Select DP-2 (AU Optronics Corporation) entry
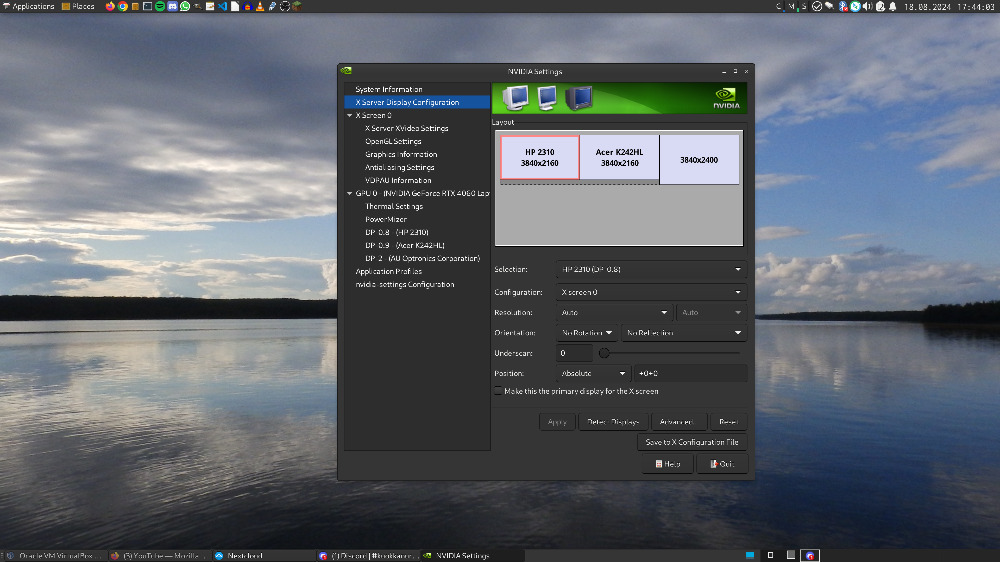1000x562 pixels. pos(422,258)
